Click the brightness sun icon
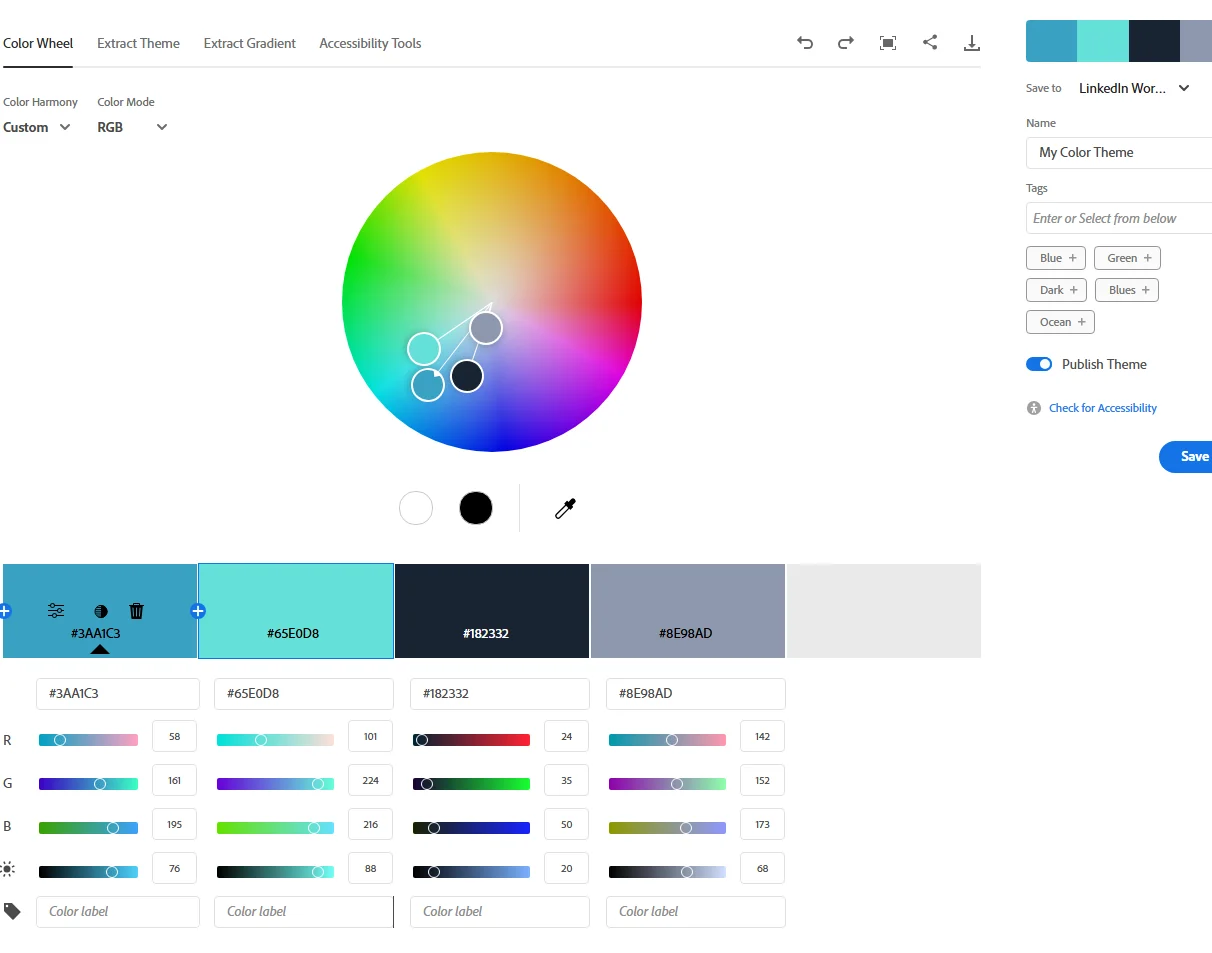Image resolution: width=1212 pixels, height=953 pixels. (8, 869)
